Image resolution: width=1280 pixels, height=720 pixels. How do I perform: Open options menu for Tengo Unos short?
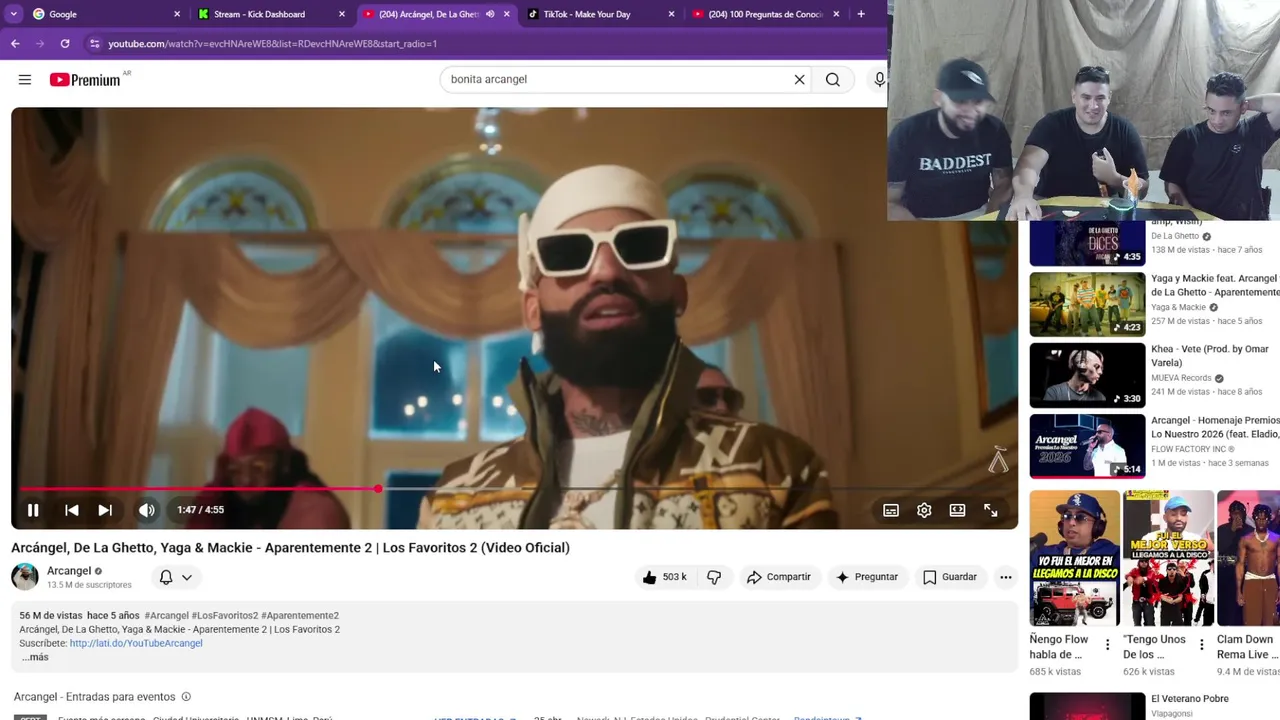pos(1201,645)
